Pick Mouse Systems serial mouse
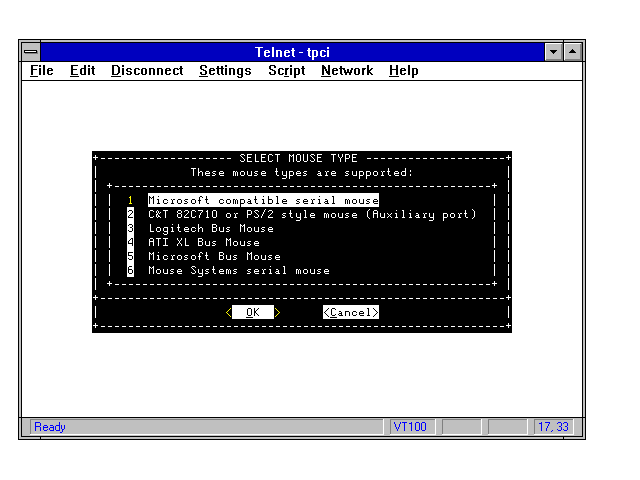Viewport: 640px width, 480px height. (x=238, y=271)
